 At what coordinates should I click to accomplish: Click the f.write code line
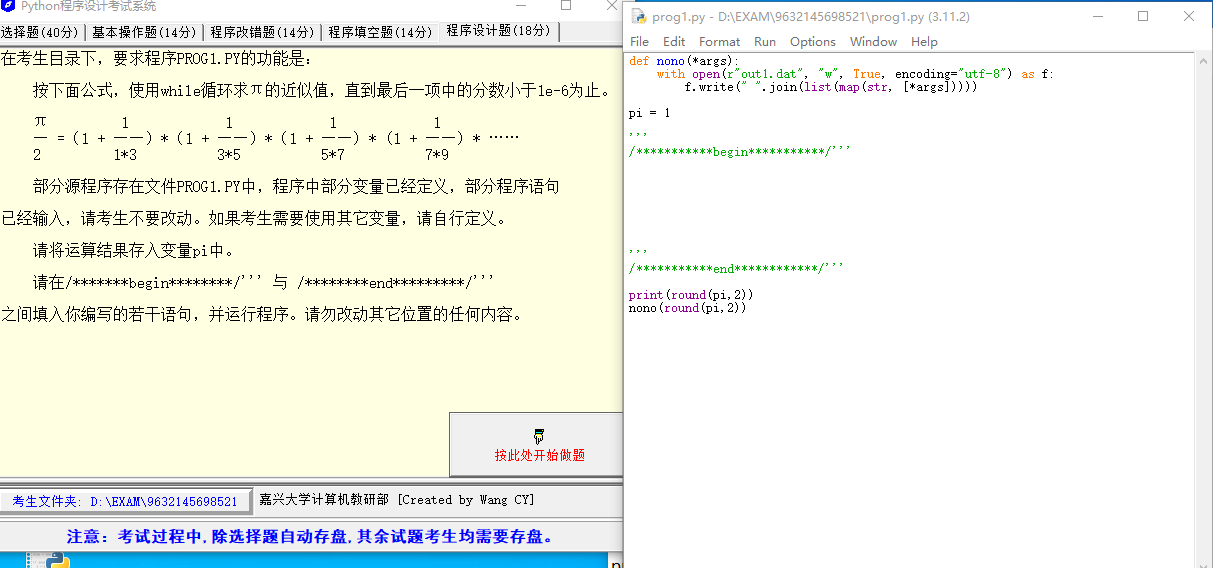(831, 87)
